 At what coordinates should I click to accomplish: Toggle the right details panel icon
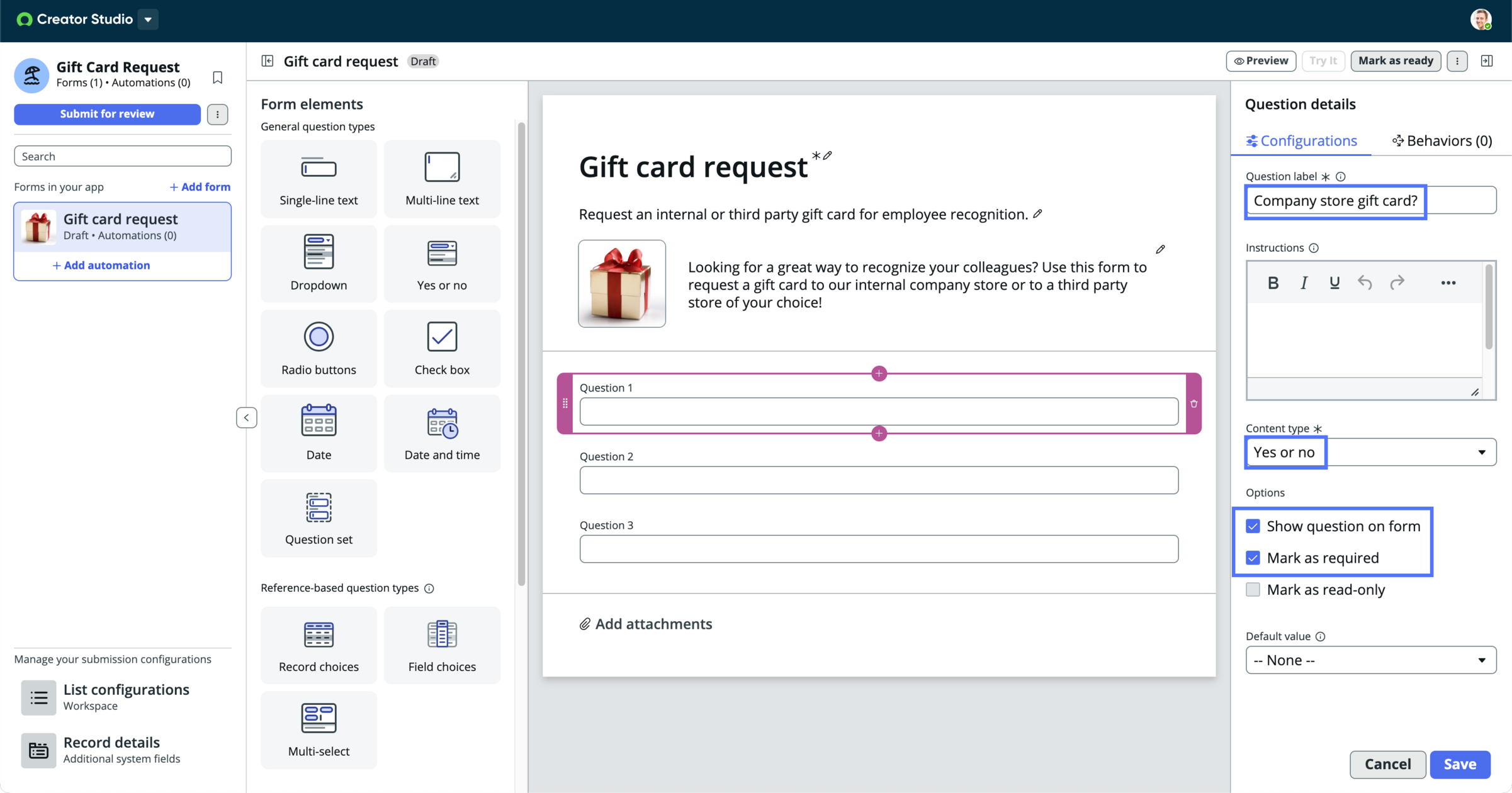pos(1487,61)
